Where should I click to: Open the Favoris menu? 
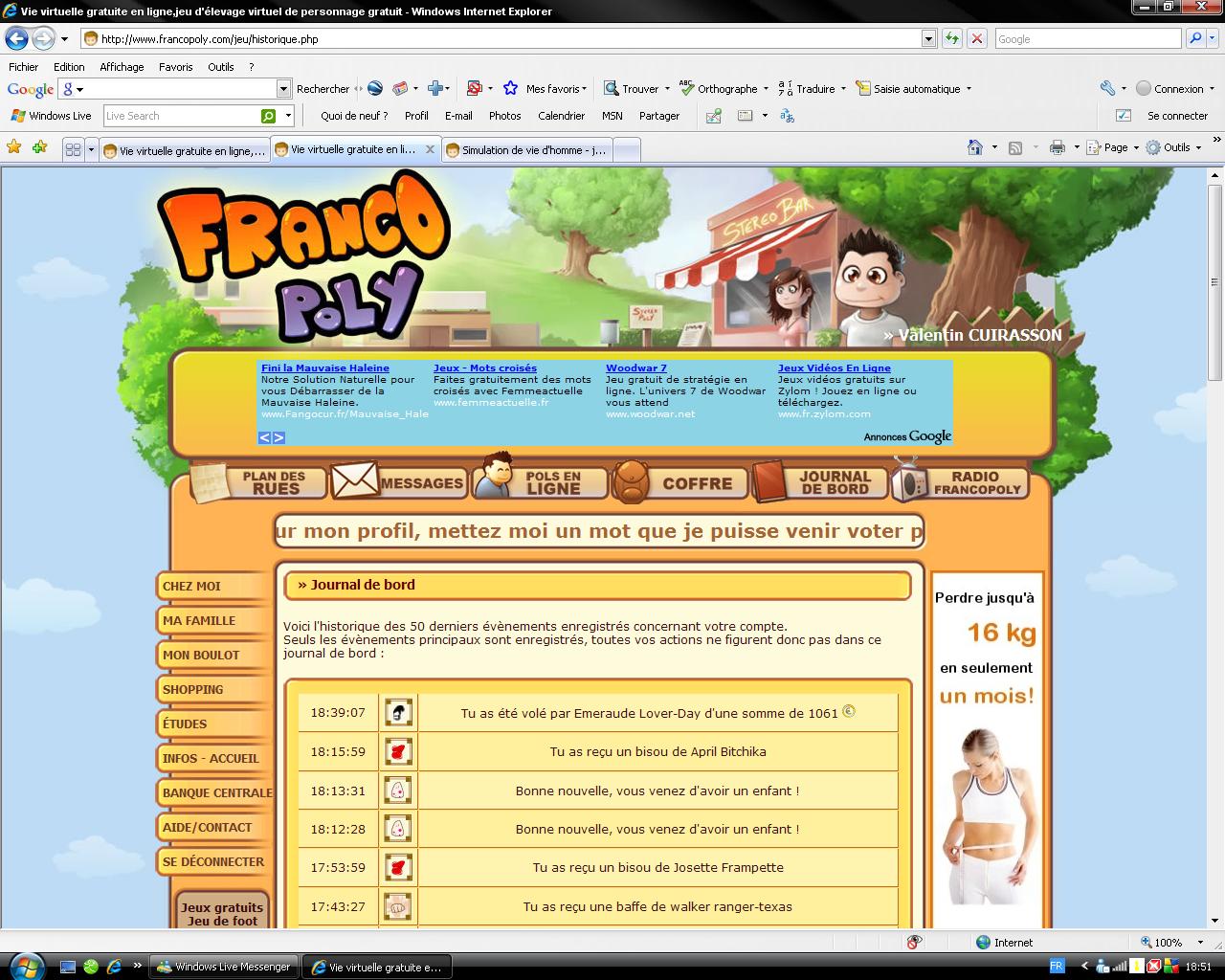[x=176, y=67]
